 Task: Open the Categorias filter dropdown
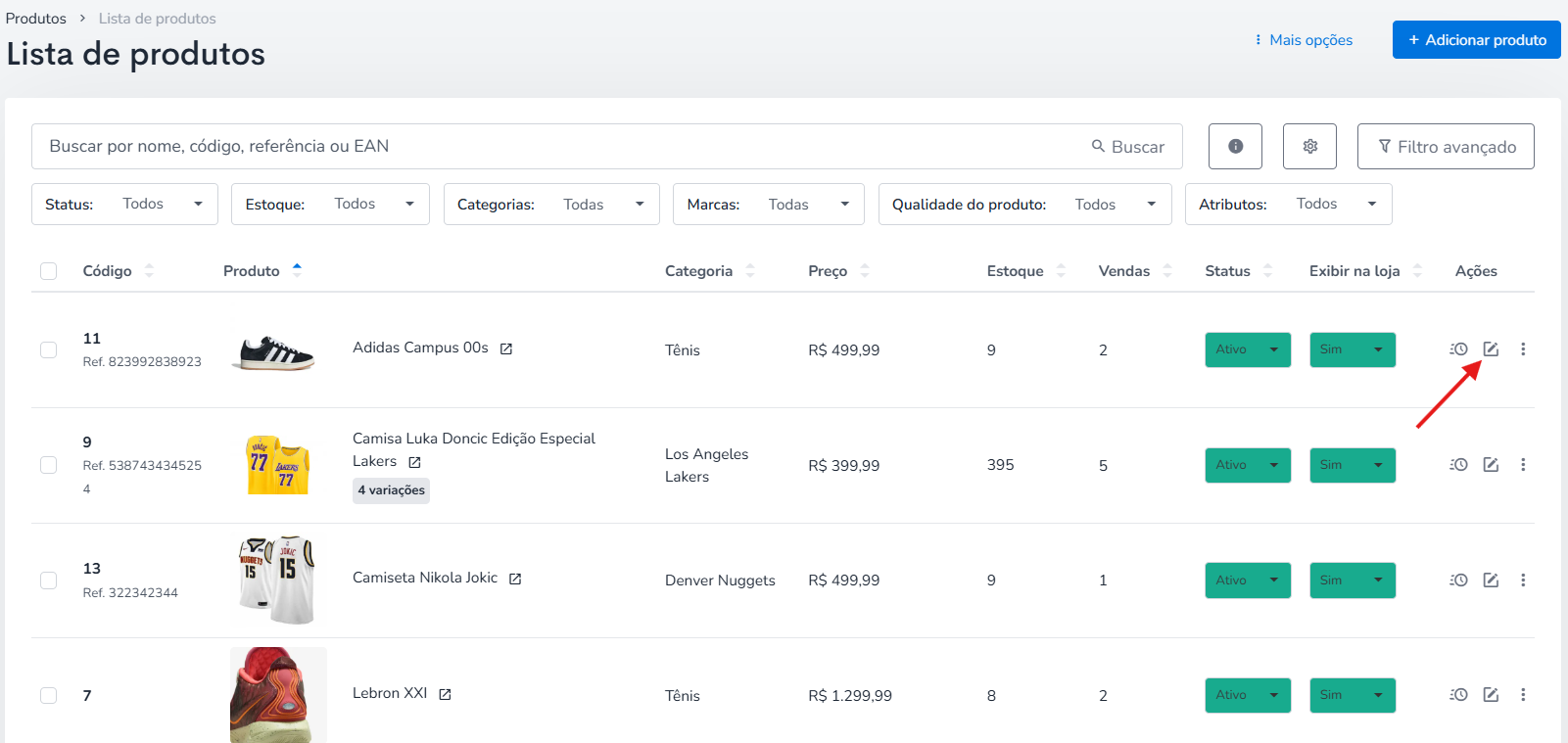pyautogui.click(x=551, y=205)
